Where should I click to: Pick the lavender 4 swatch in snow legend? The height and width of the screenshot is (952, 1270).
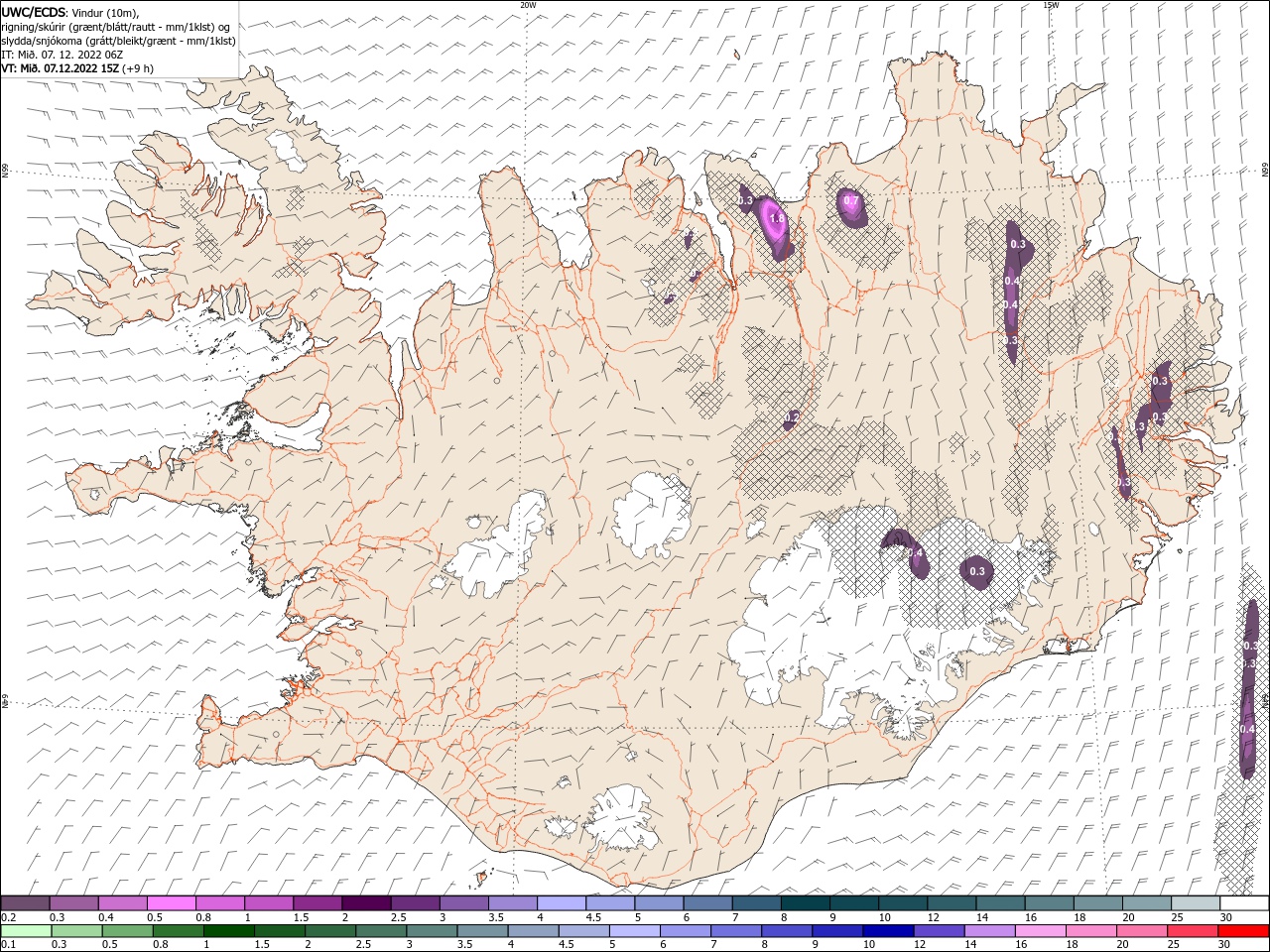click(562, 903)
